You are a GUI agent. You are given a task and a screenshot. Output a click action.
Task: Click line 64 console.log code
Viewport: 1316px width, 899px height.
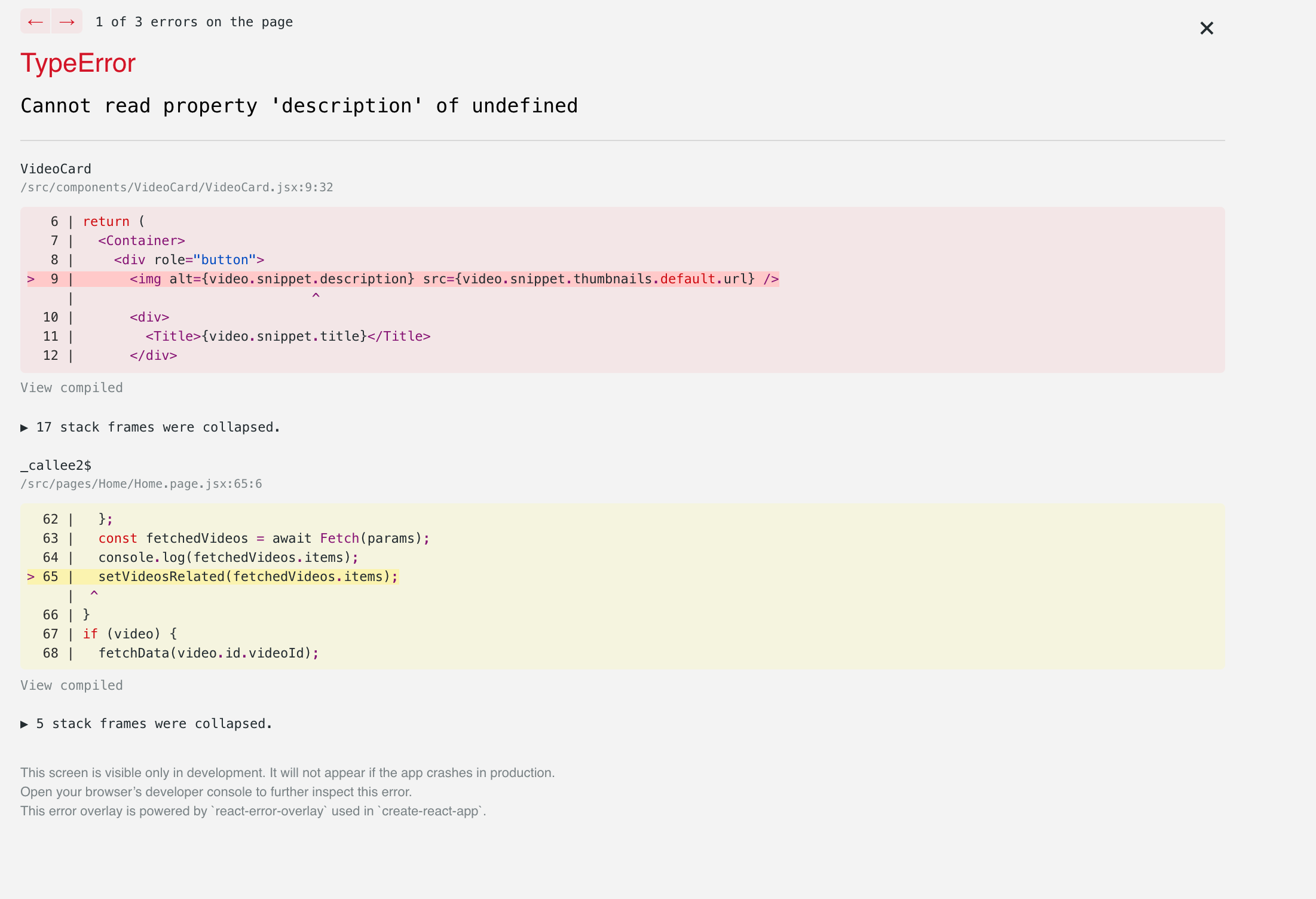point(228,558)
